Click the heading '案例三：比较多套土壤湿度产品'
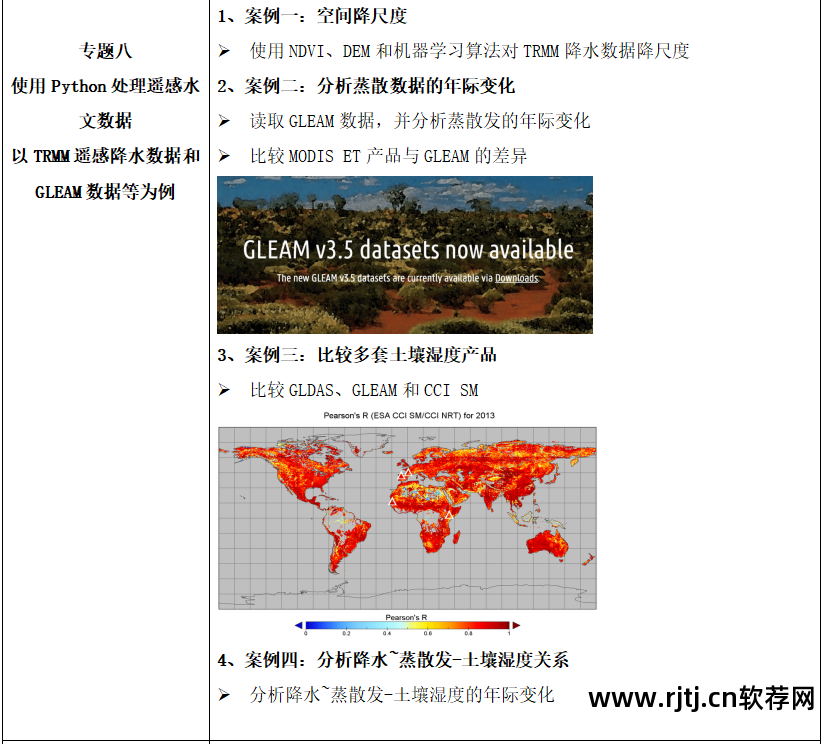 370,355
